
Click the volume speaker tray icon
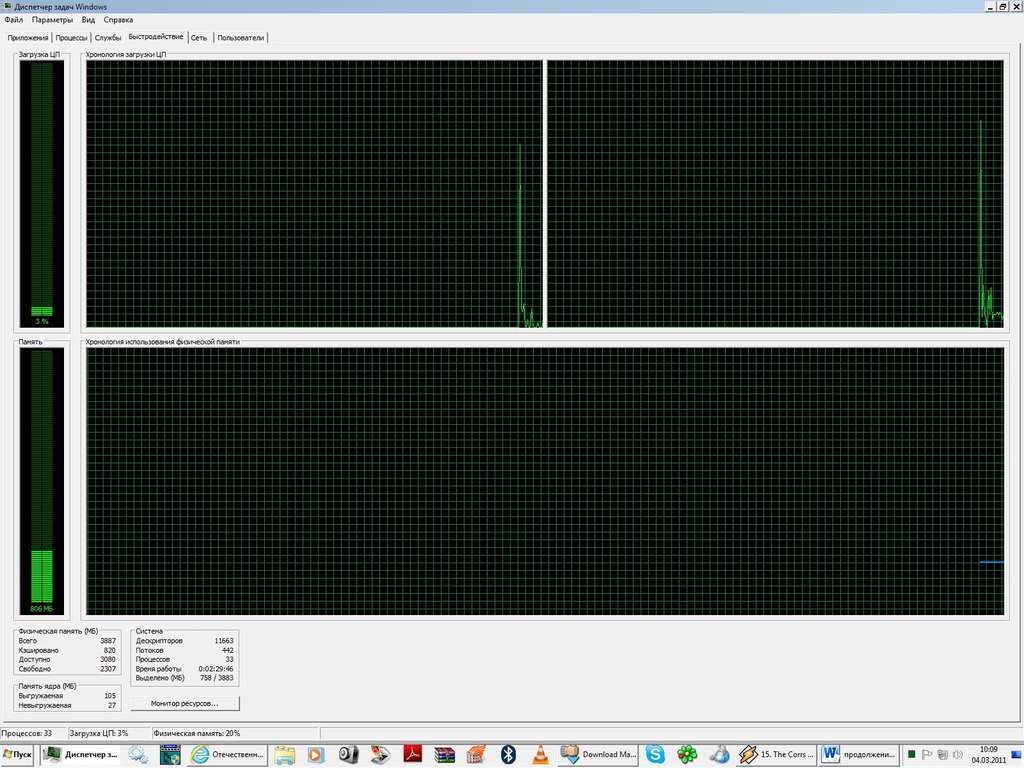(x=957, y=754)
